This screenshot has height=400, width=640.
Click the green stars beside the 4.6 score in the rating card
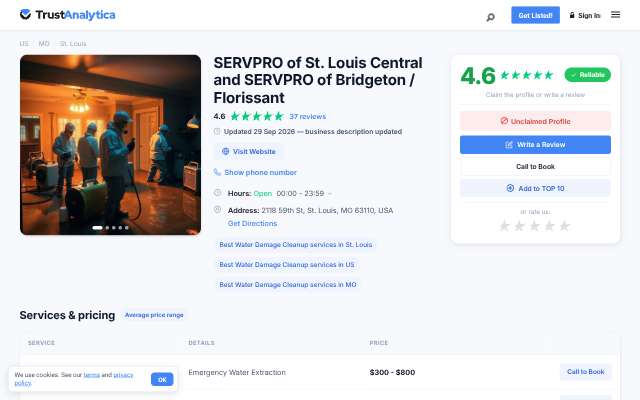tap(527, 75)
